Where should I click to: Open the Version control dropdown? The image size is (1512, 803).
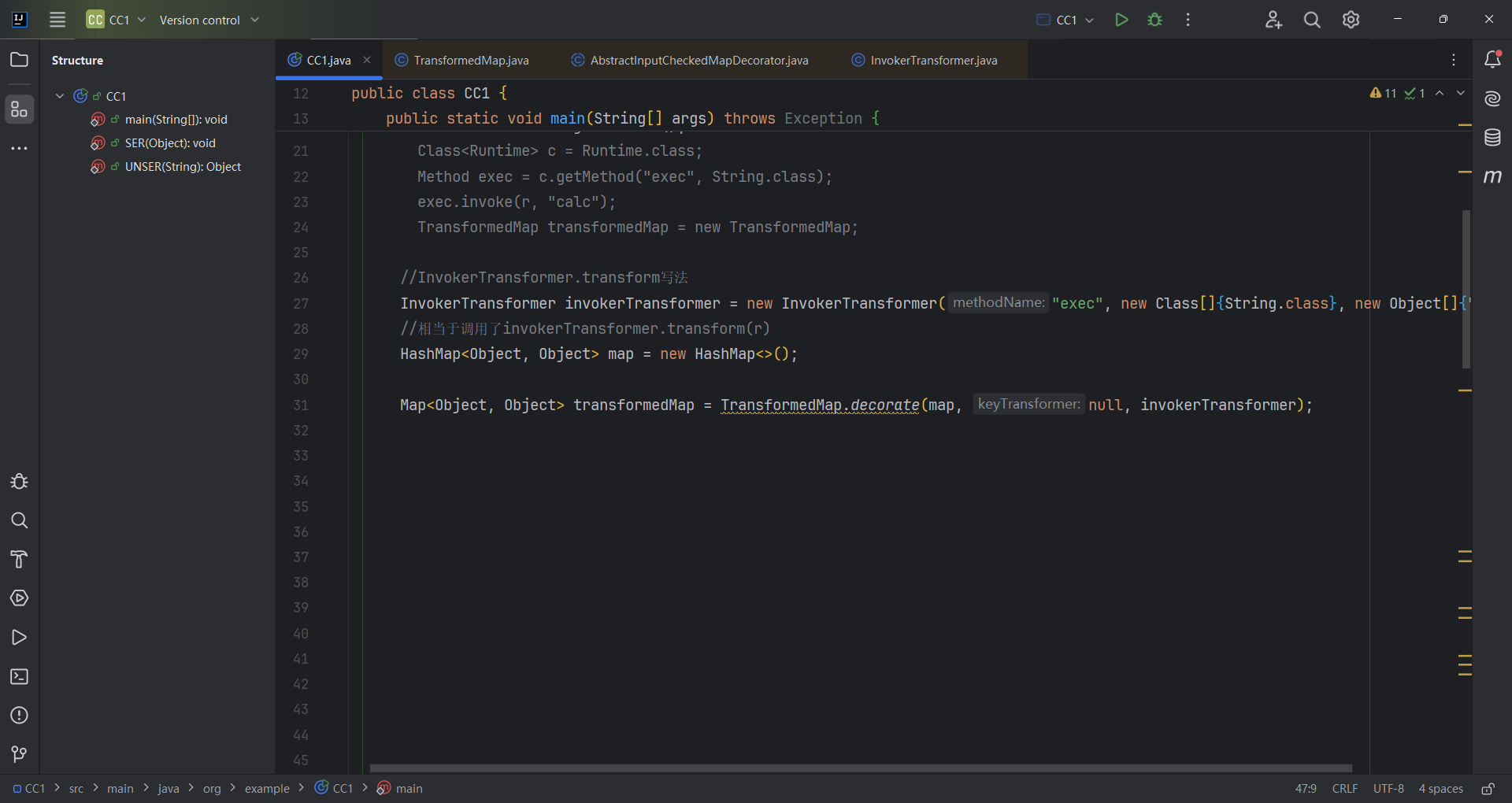pos(209,20)
